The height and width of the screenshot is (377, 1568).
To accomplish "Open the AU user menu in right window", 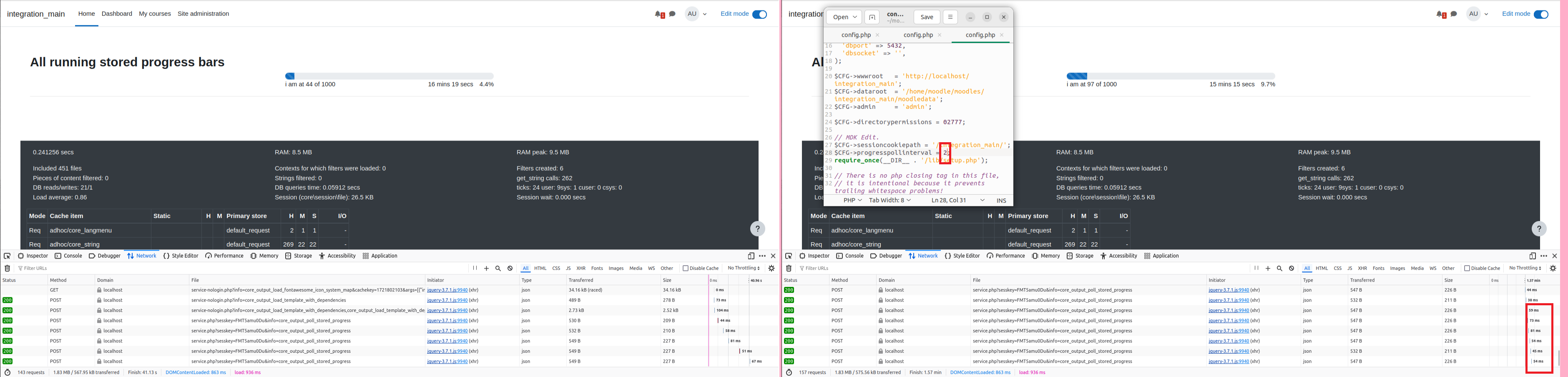I will pos(1478,14).
